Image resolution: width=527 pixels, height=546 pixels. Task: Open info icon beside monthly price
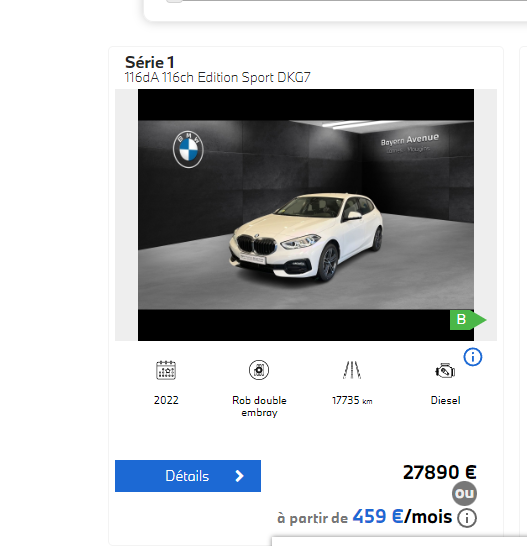coord(467,518)
